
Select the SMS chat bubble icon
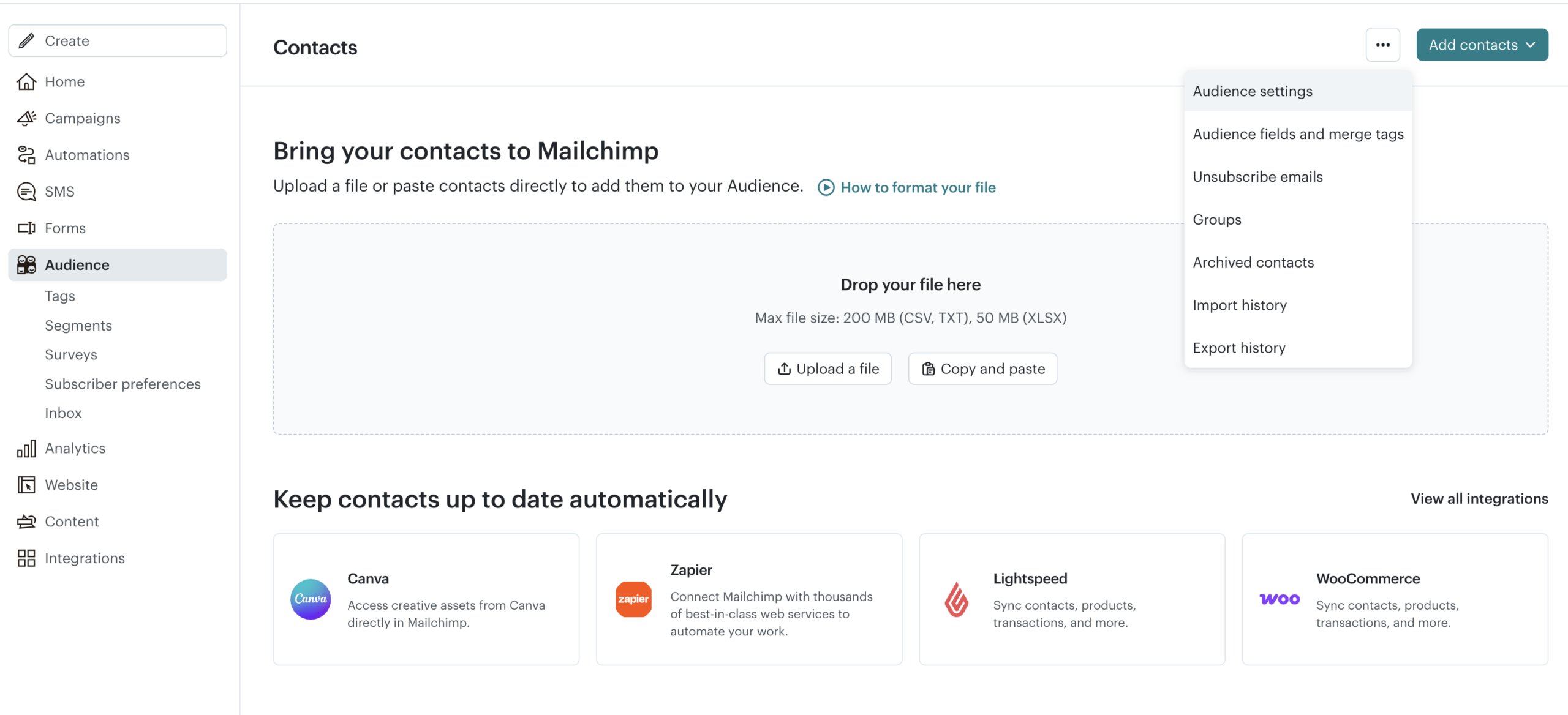tap(26, 192)
